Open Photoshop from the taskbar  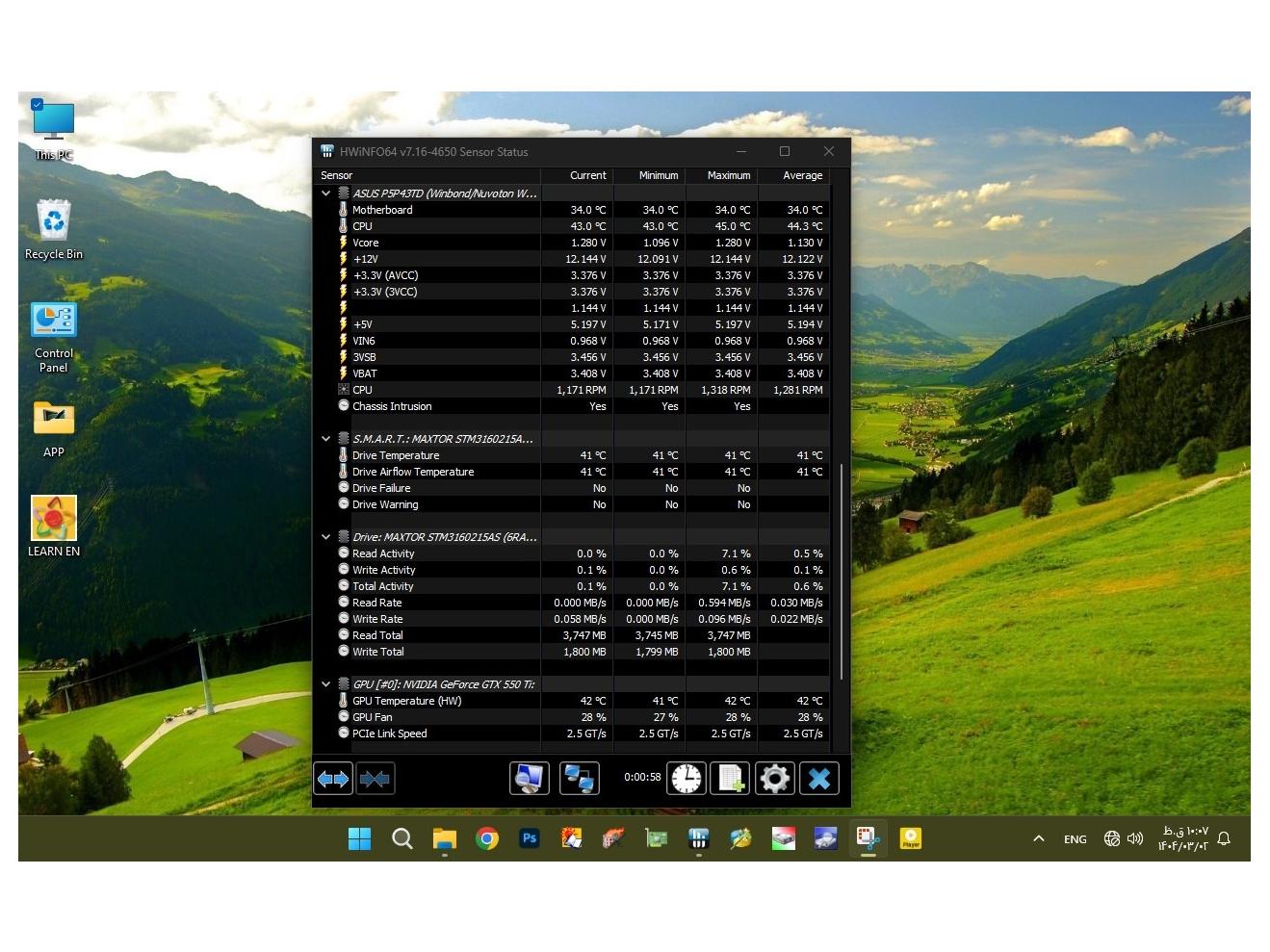coord(529,838)
